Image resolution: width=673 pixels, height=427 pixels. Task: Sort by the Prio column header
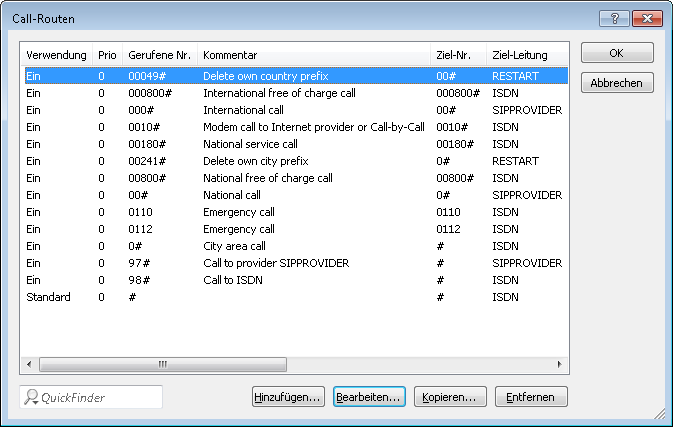[107, 54]
